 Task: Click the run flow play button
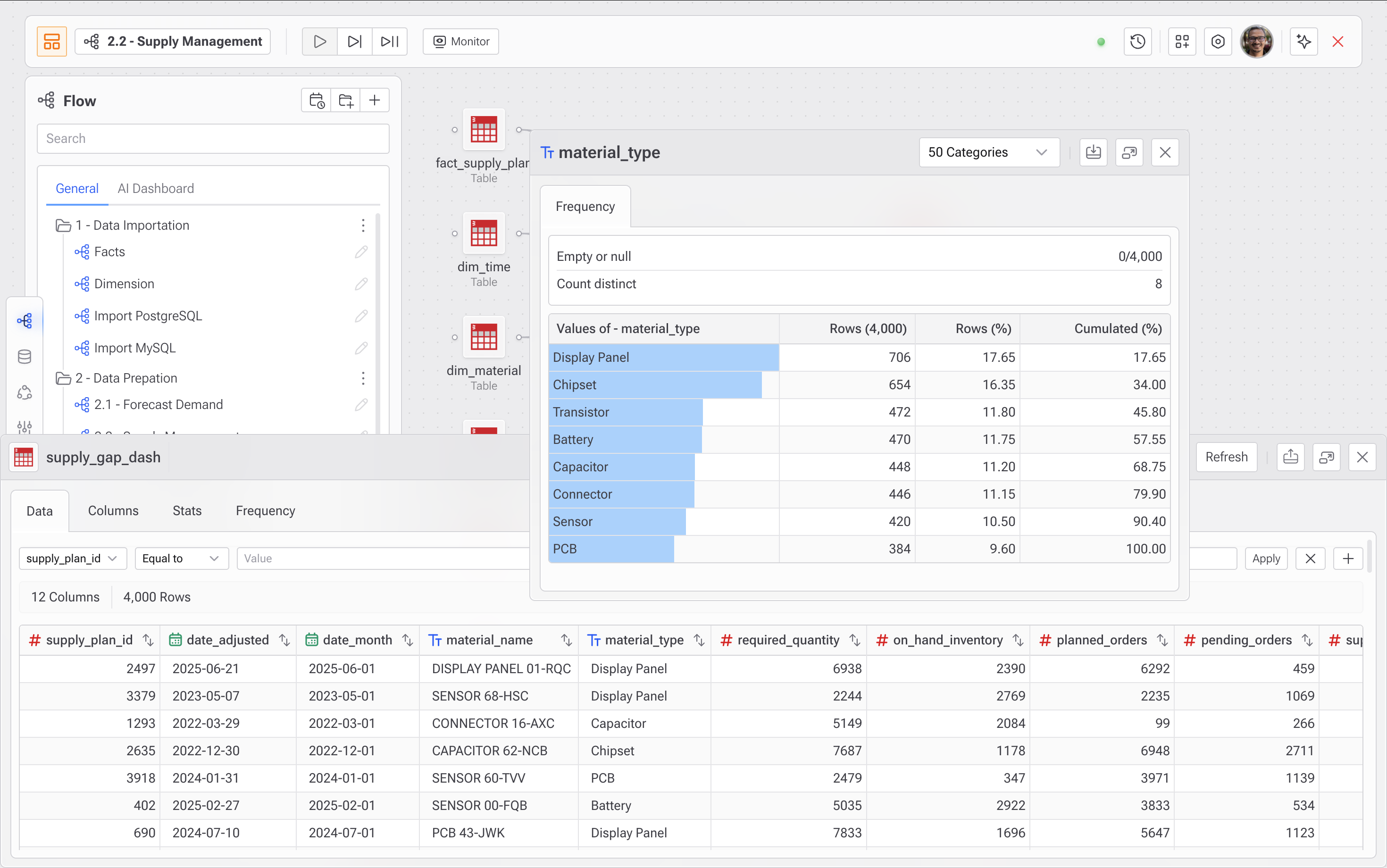click(320, 42)
